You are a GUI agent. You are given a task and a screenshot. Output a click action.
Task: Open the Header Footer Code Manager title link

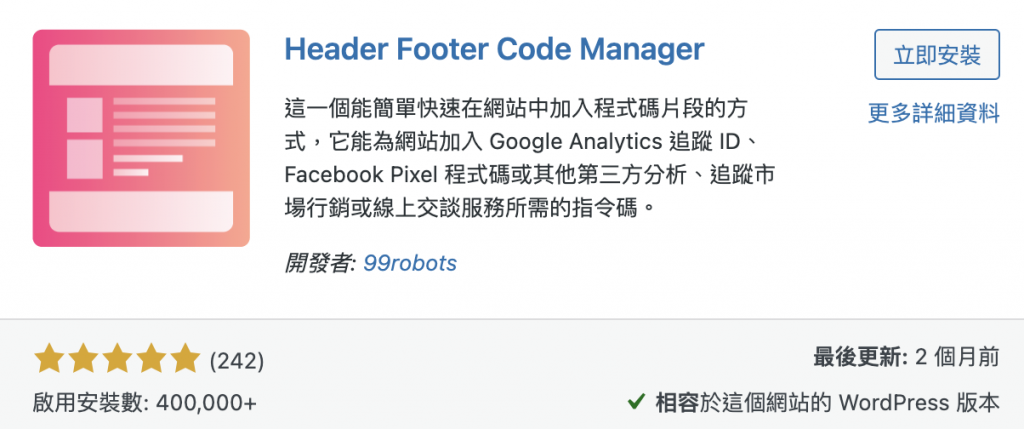494,49
